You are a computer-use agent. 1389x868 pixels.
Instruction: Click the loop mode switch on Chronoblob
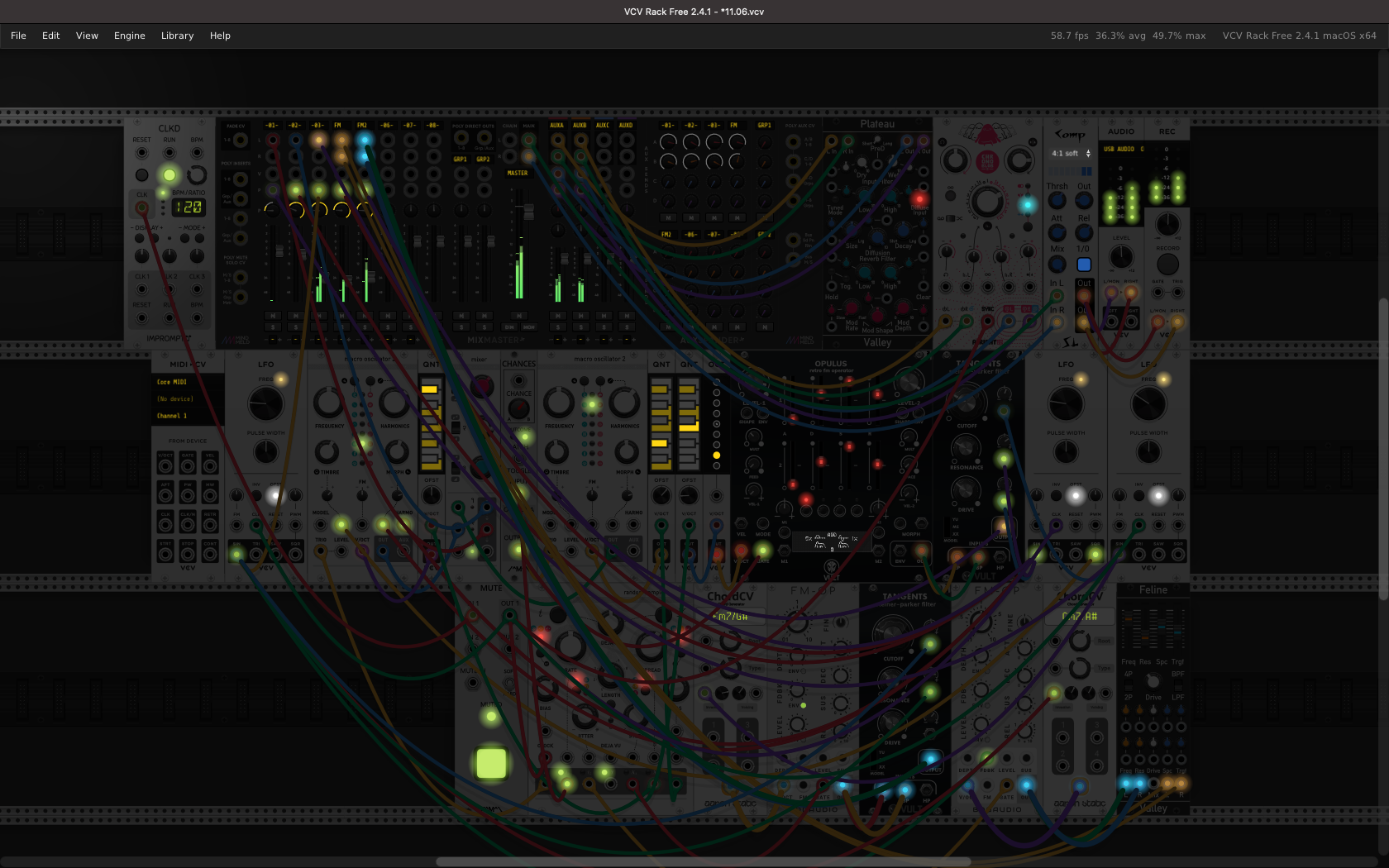(x=952, y=218)
